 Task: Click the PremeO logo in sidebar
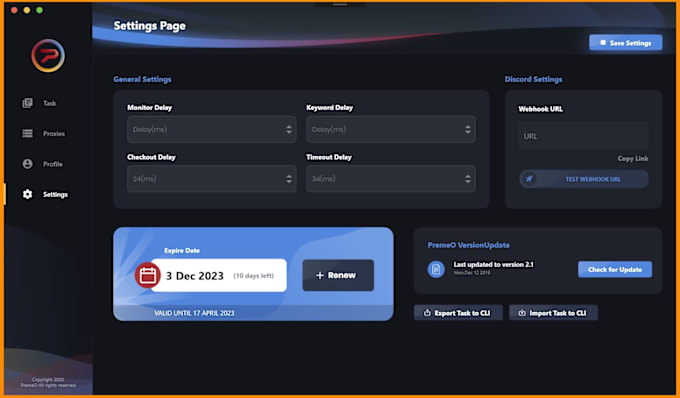point(48,55)
